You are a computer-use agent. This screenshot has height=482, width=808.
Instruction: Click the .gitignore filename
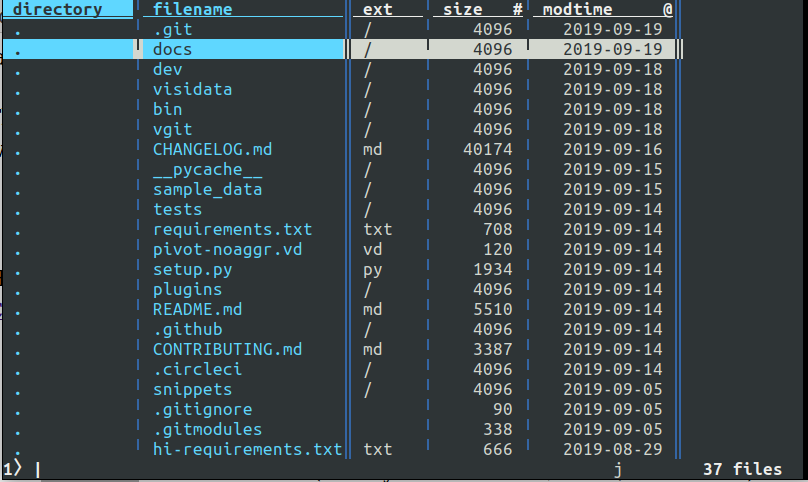[202, 409]
